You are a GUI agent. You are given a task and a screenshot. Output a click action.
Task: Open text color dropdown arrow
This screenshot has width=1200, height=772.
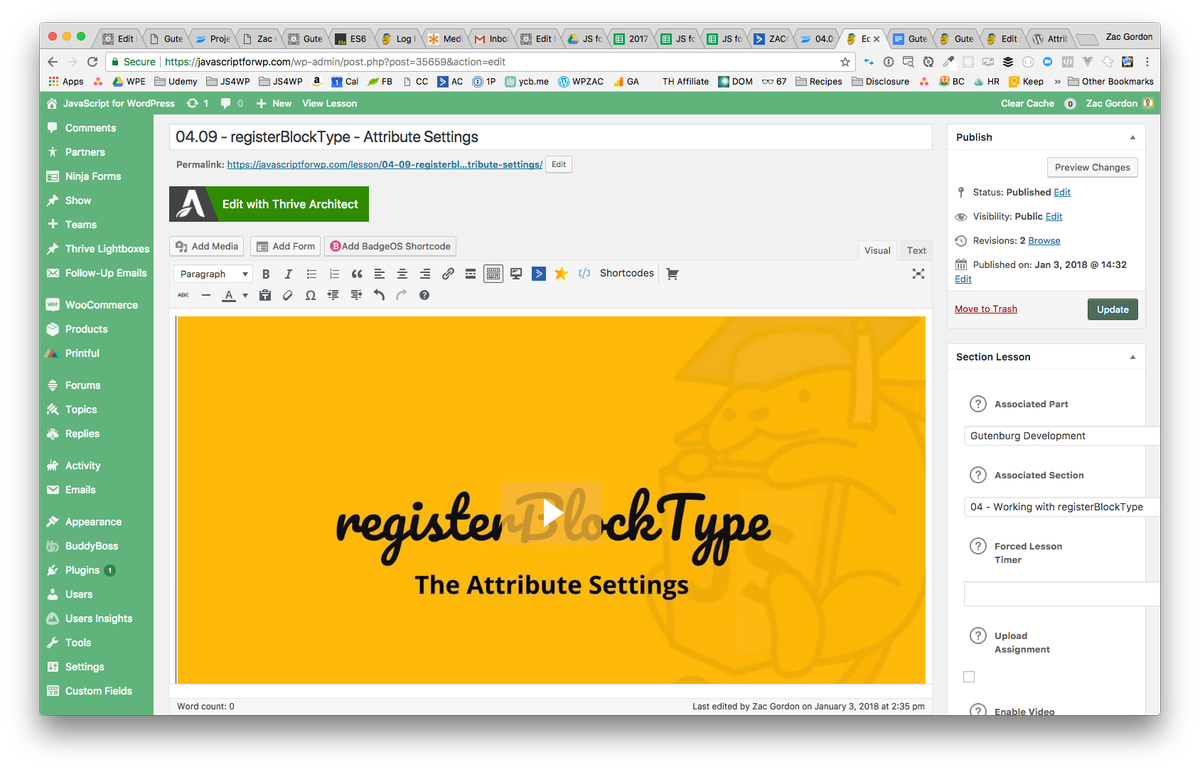(x=245, y=296)
